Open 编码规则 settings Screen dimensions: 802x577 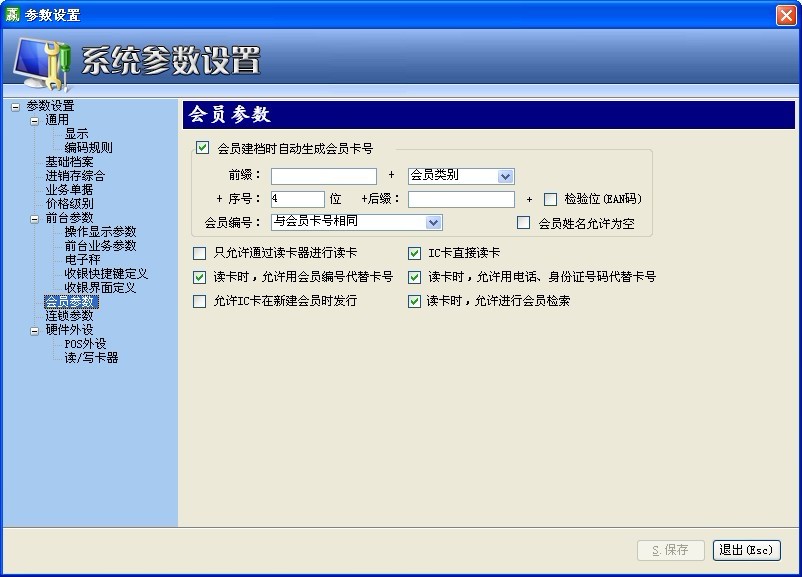(x=88, y=148)
